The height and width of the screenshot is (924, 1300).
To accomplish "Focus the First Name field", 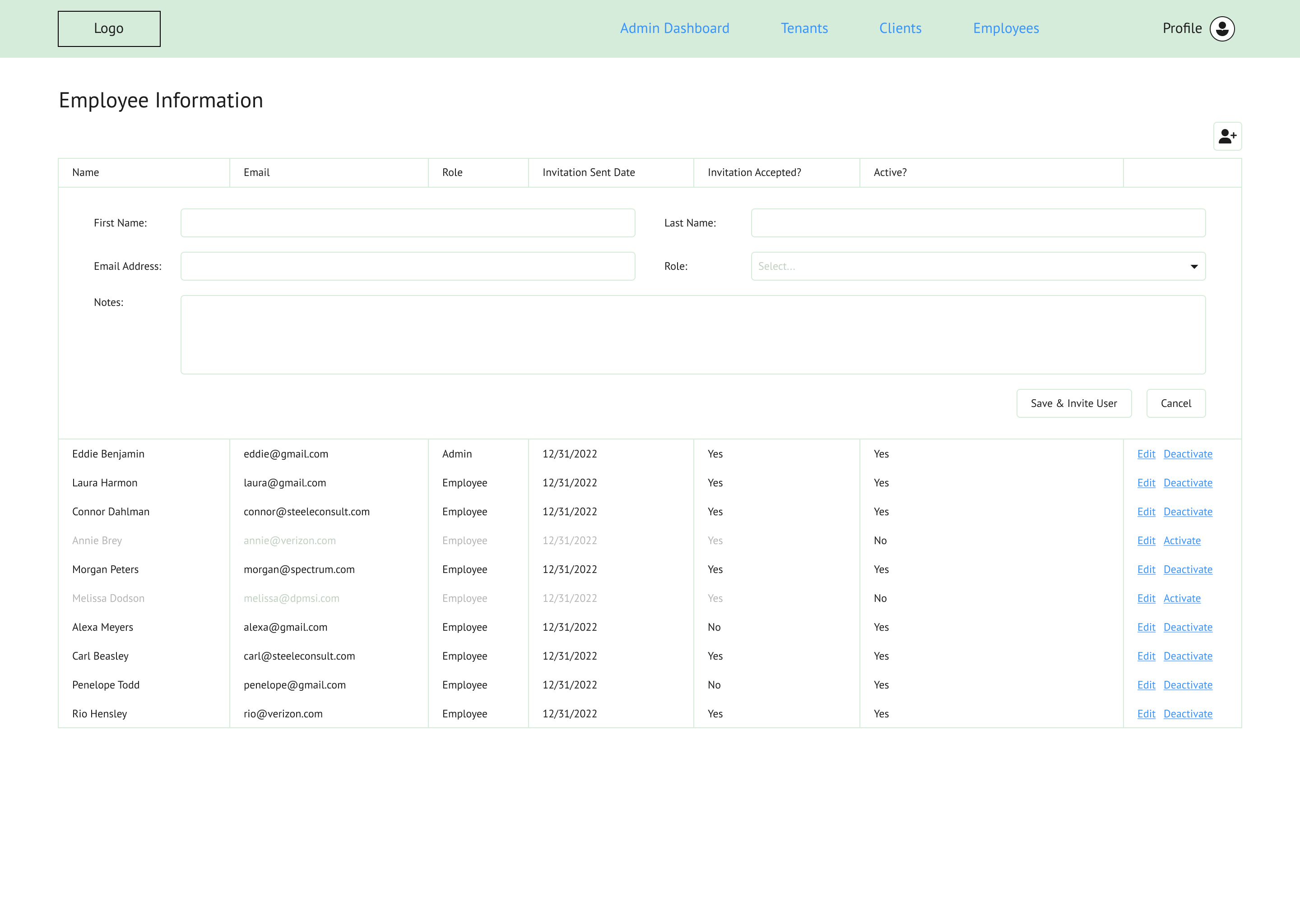I will pyautogui.click(x=408, y=223).
